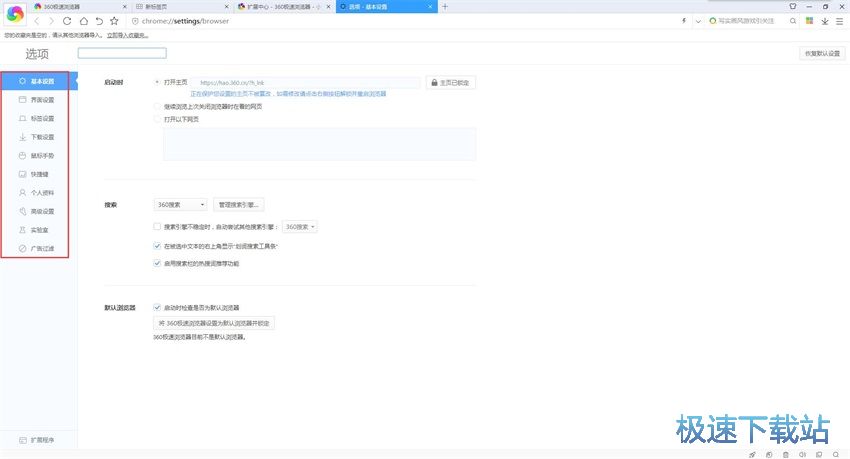The width and height of the screenshot is (850, 459).
Task: Click the zoom magnifier in status bar
Action: tap(836, 454)
